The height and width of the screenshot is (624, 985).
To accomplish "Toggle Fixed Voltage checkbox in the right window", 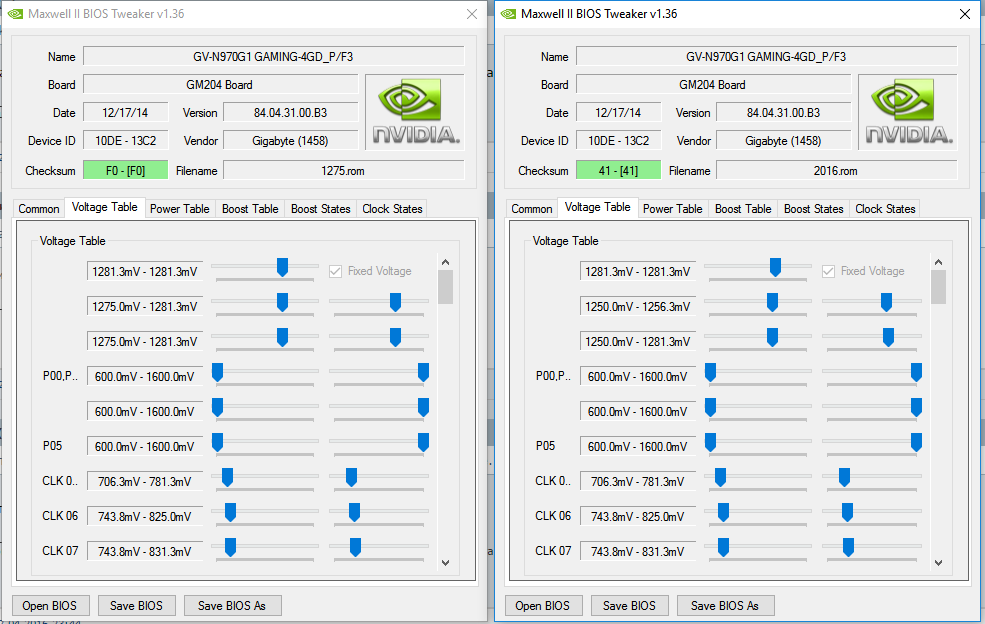I will tap(829, 271).
